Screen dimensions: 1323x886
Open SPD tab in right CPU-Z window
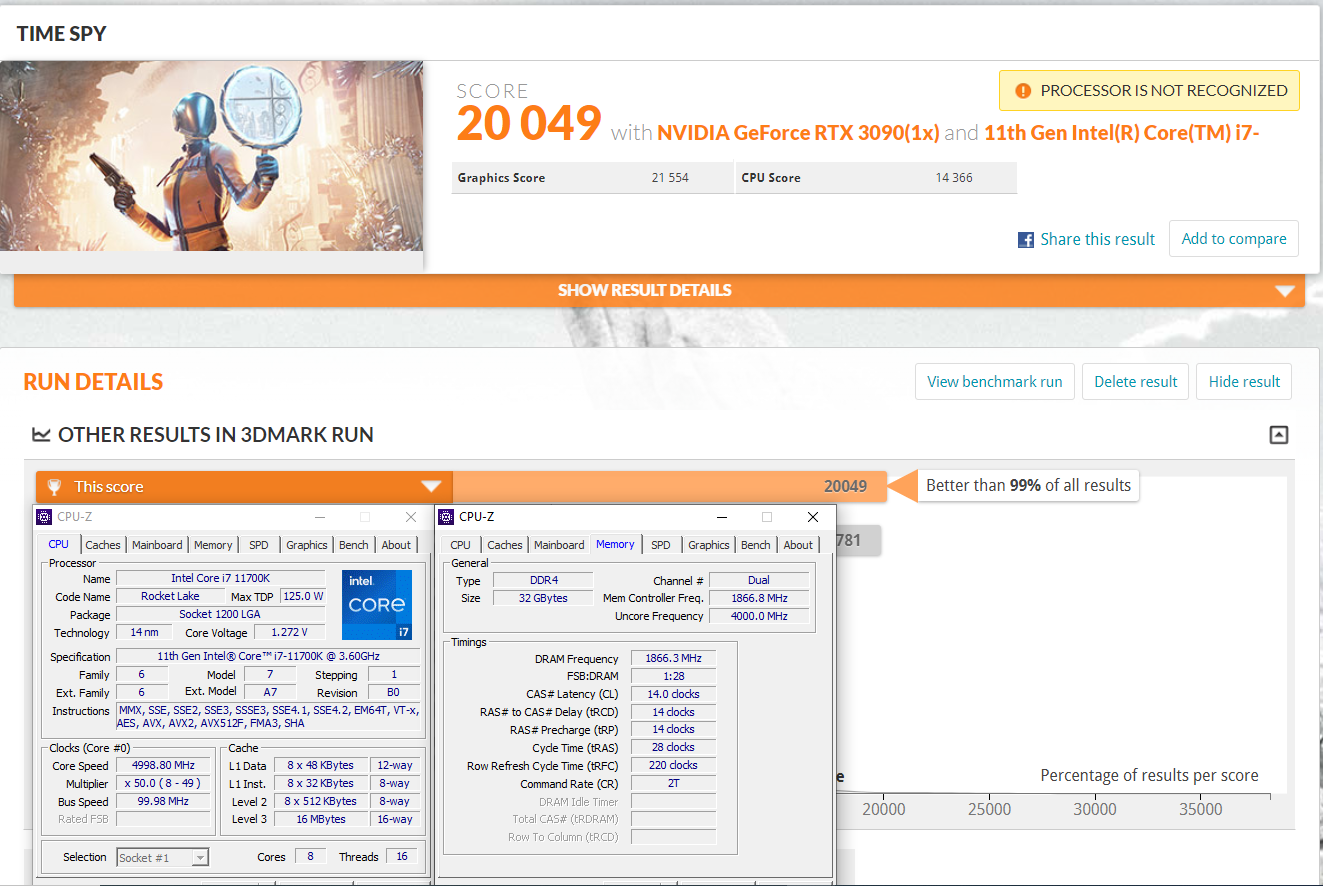pos(661,545)
